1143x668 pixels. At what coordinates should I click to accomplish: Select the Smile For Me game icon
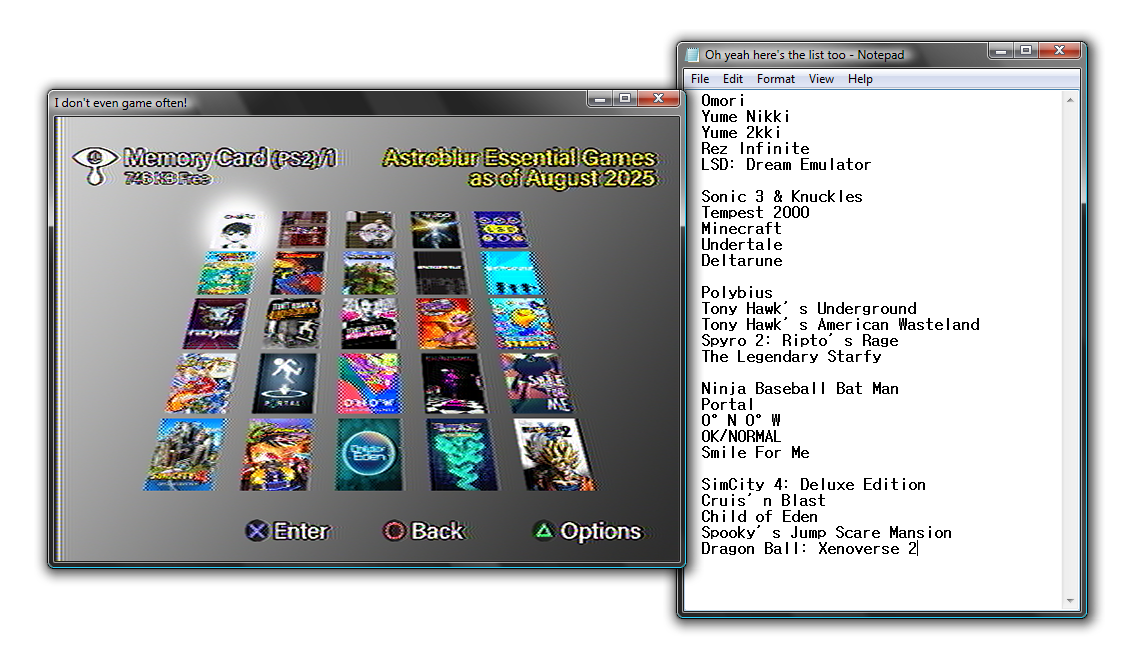coord(537,383)
